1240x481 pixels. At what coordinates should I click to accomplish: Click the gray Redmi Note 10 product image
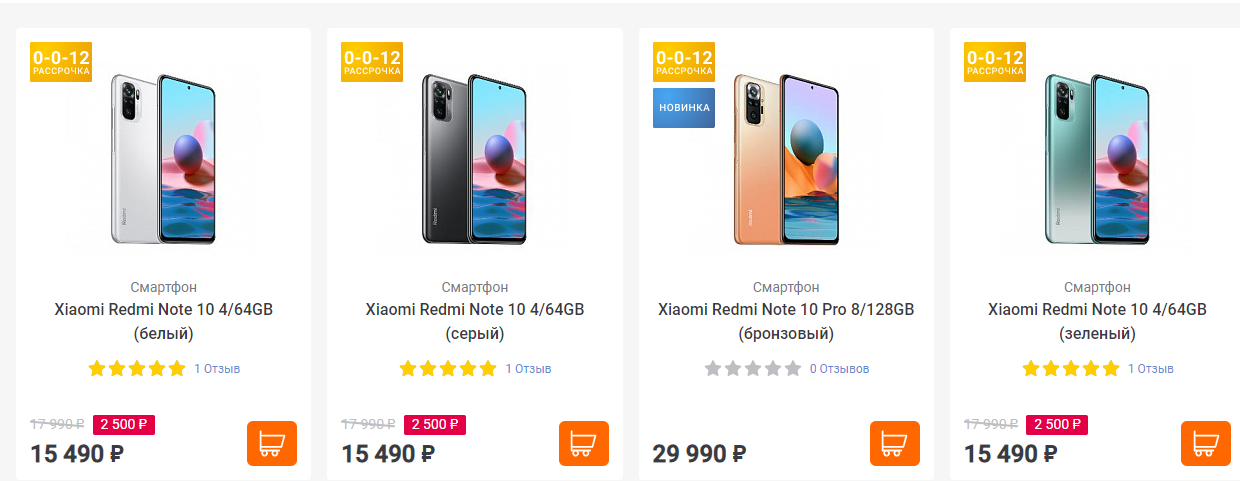[474, 158]
